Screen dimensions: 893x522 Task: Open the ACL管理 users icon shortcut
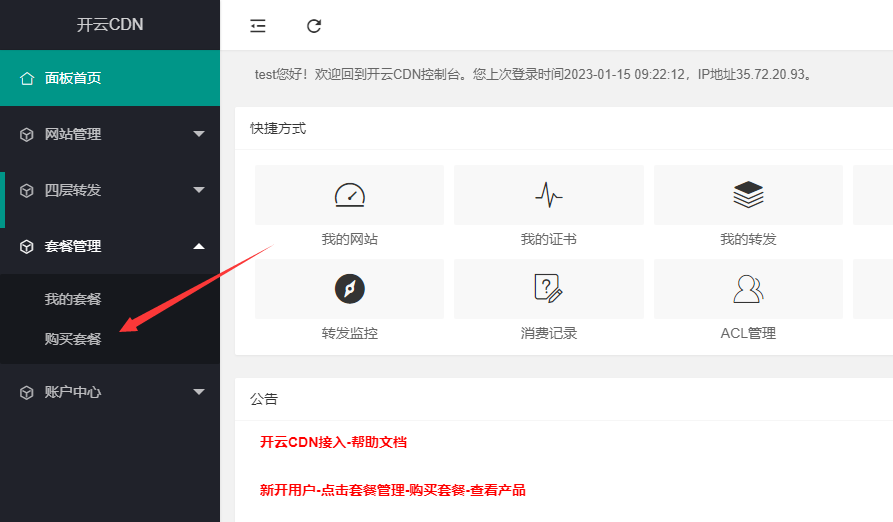coord(748,289)
